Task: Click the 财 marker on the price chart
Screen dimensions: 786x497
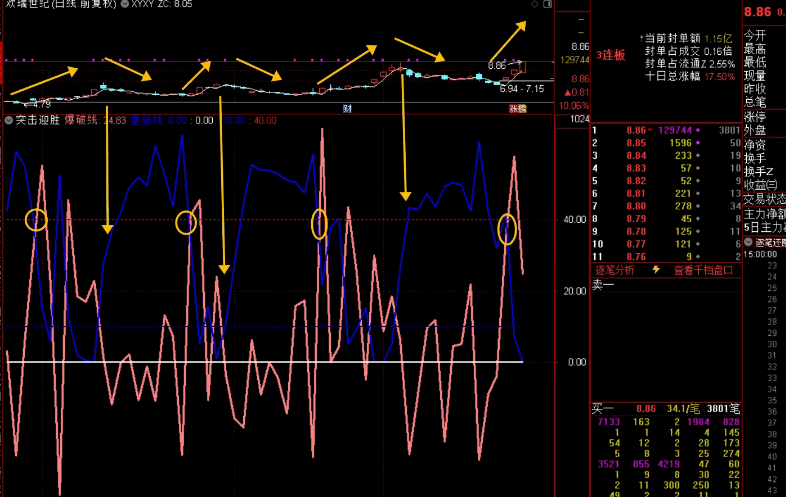Action: pos(347,107)
